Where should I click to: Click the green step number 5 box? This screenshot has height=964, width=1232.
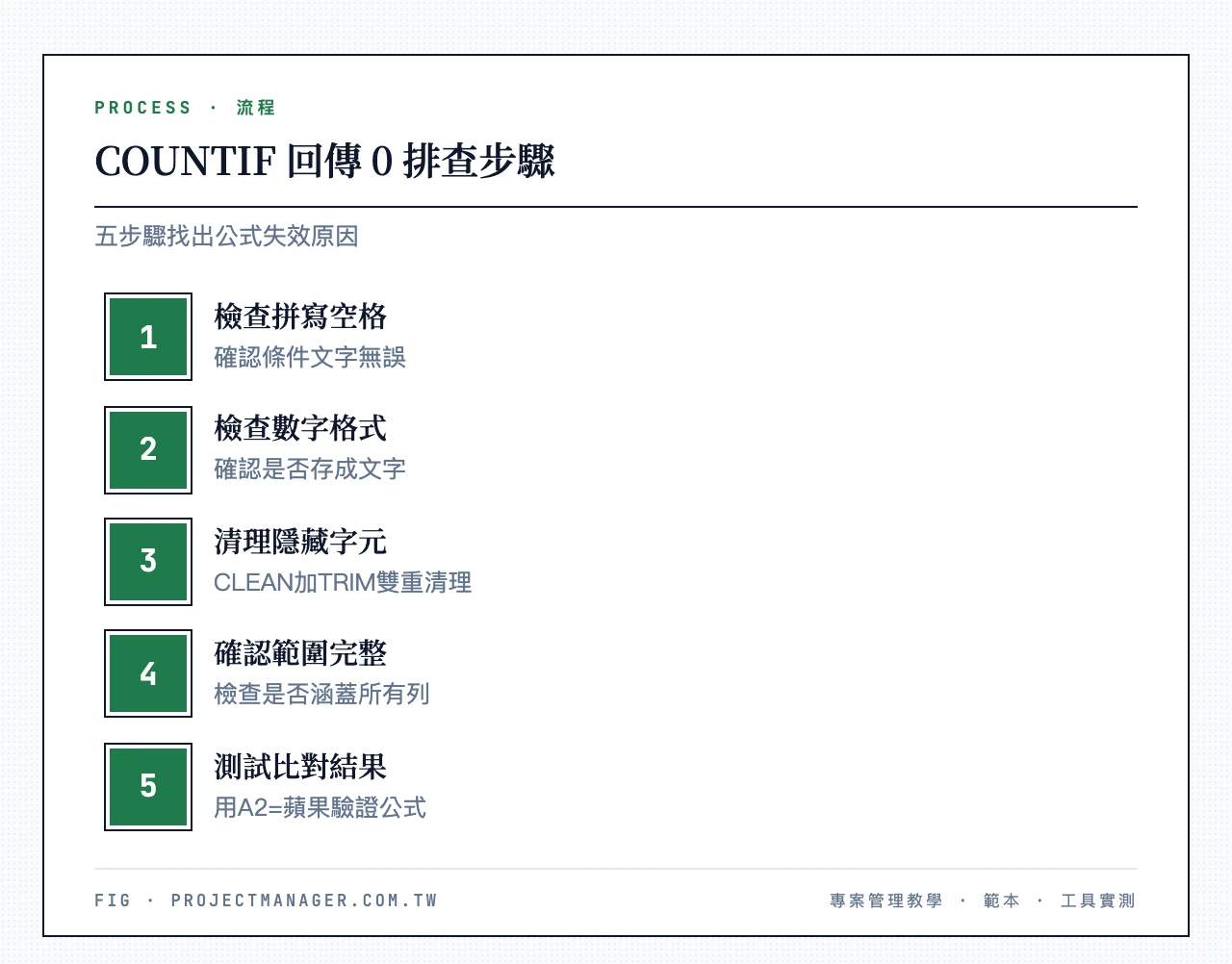pyautogui.click(x=148, y=786)
